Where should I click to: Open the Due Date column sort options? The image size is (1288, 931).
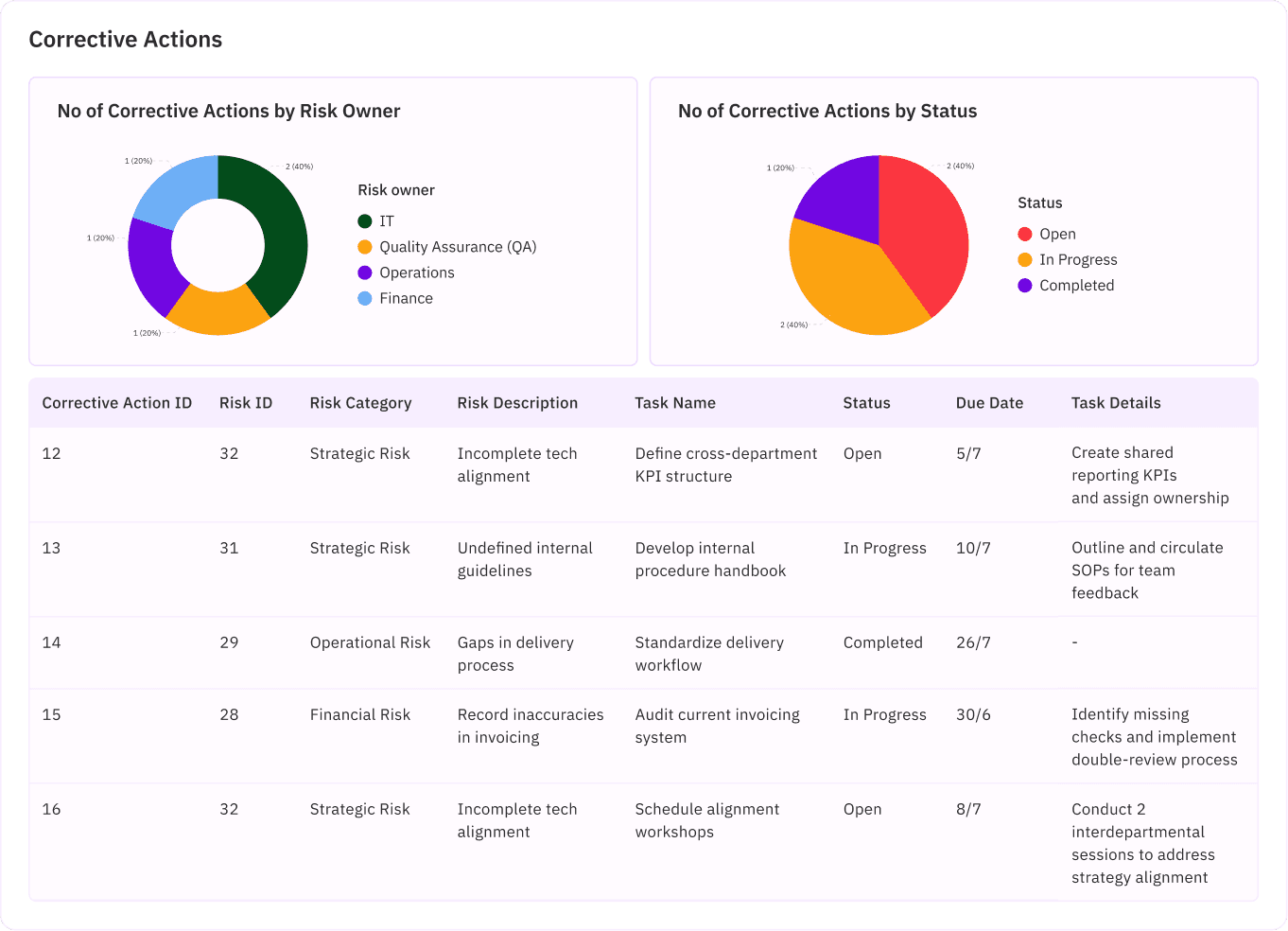click(989, 402)
